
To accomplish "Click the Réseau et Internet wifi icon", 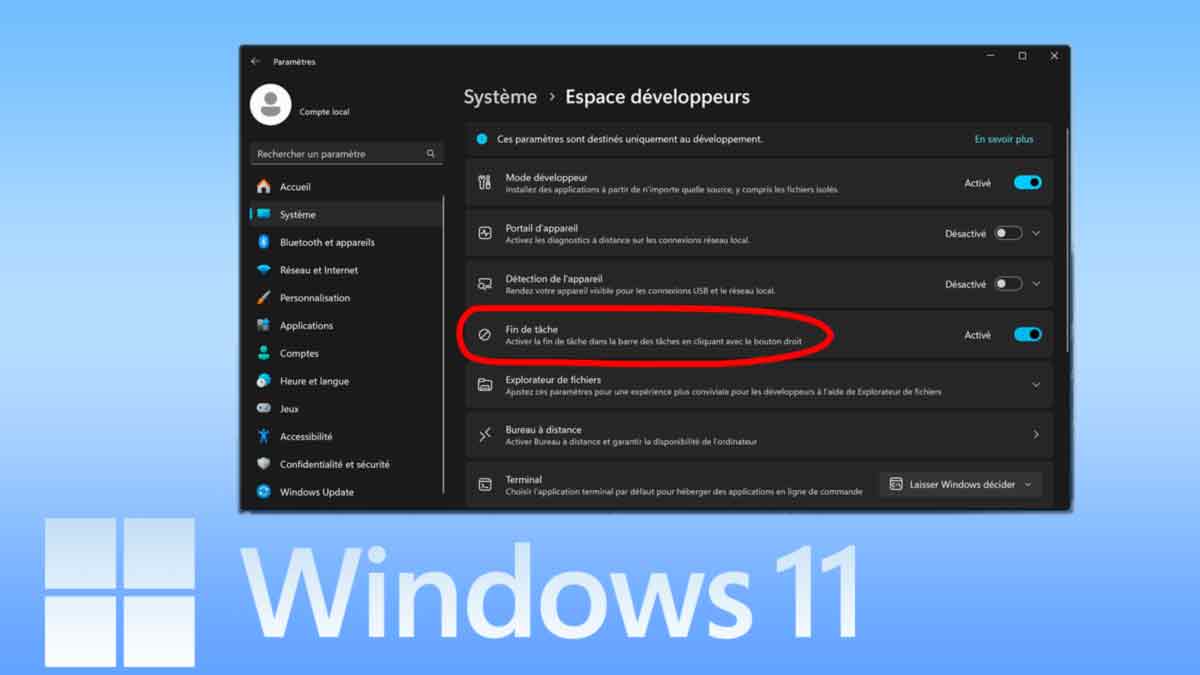I will click(264, 270).
